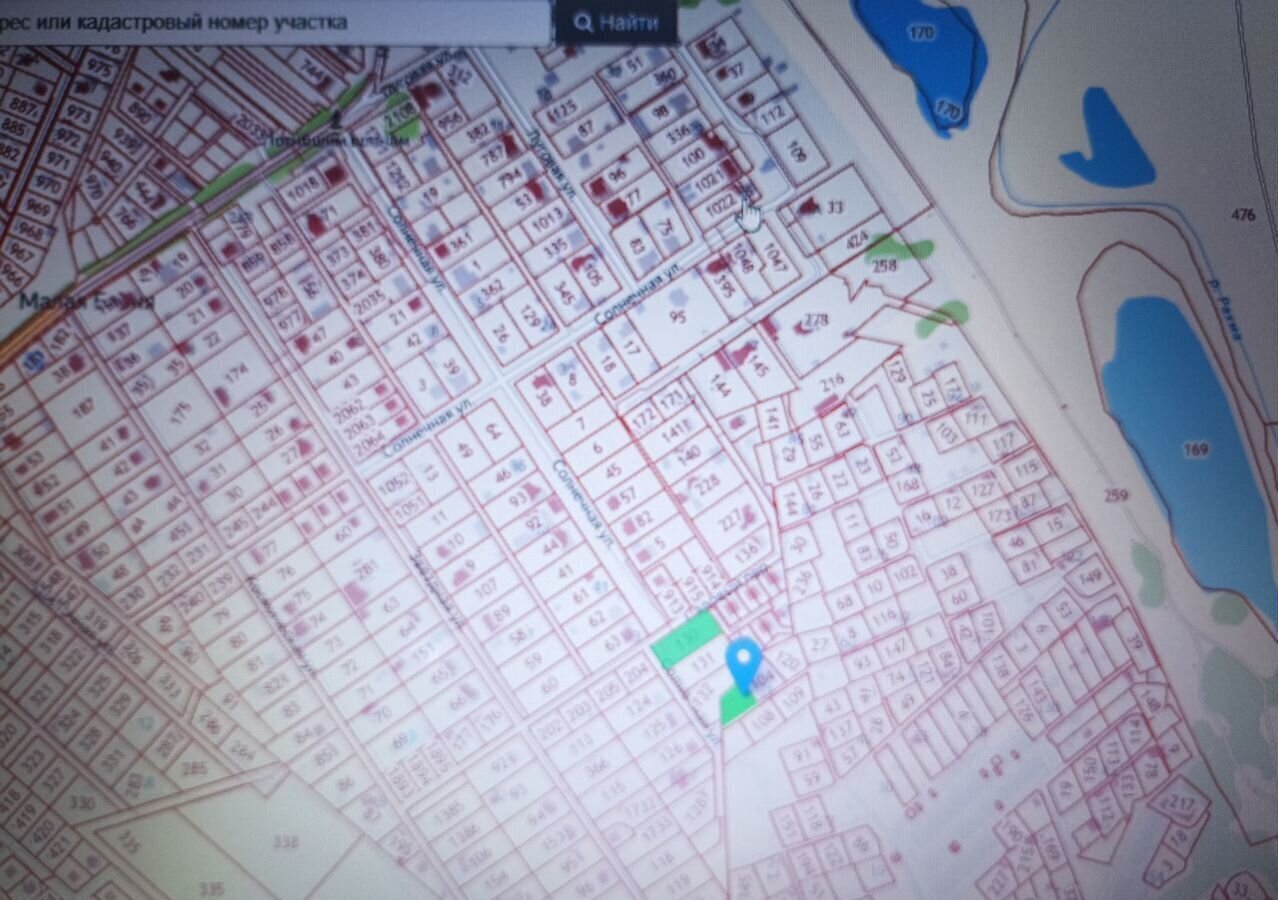The height and width of the screenshot is (900, 1278).
Task: Select parcel 285 in the lower left
Action: point(195,769)
